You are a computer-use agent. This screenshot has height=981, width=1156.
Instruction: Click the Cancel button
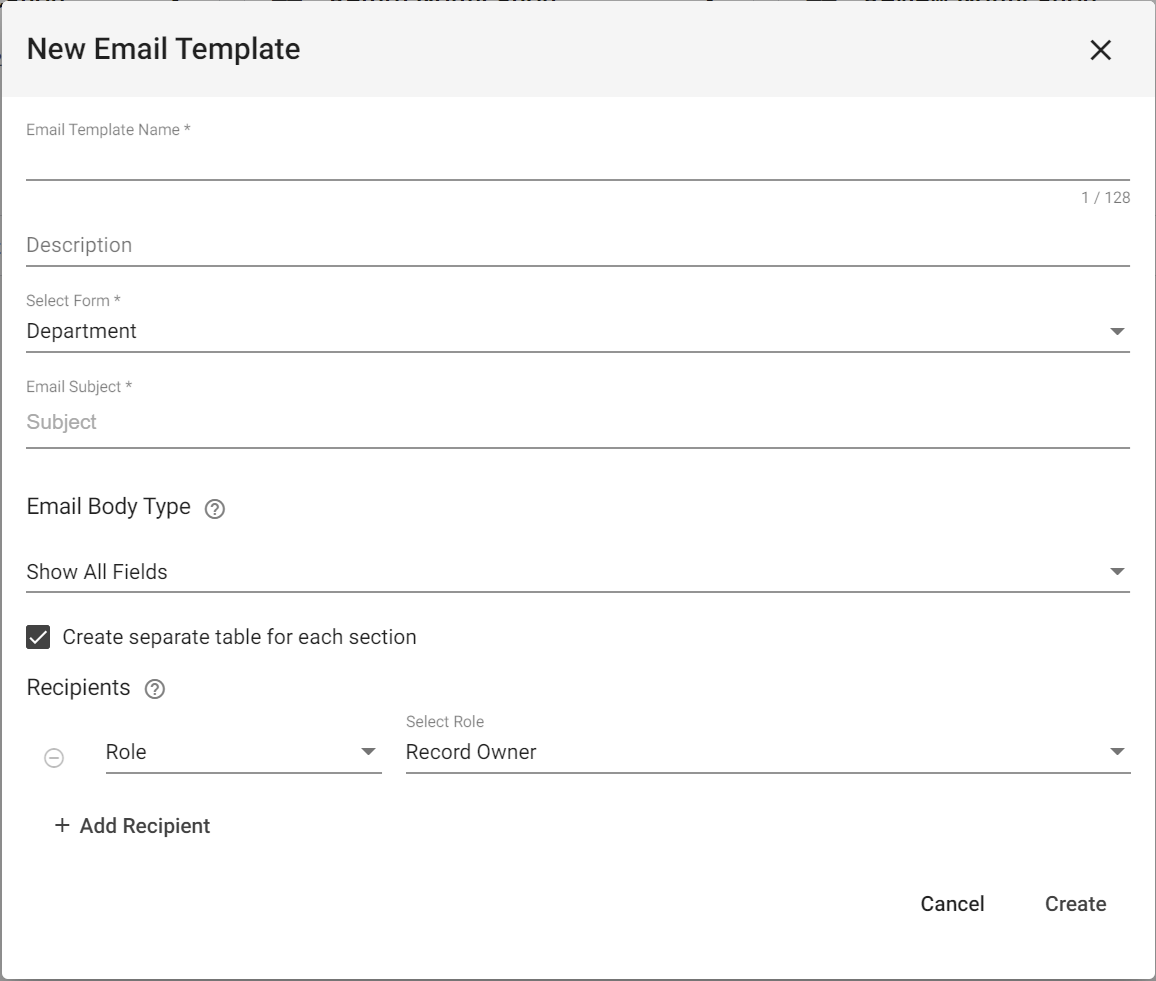tap(952, 904)
